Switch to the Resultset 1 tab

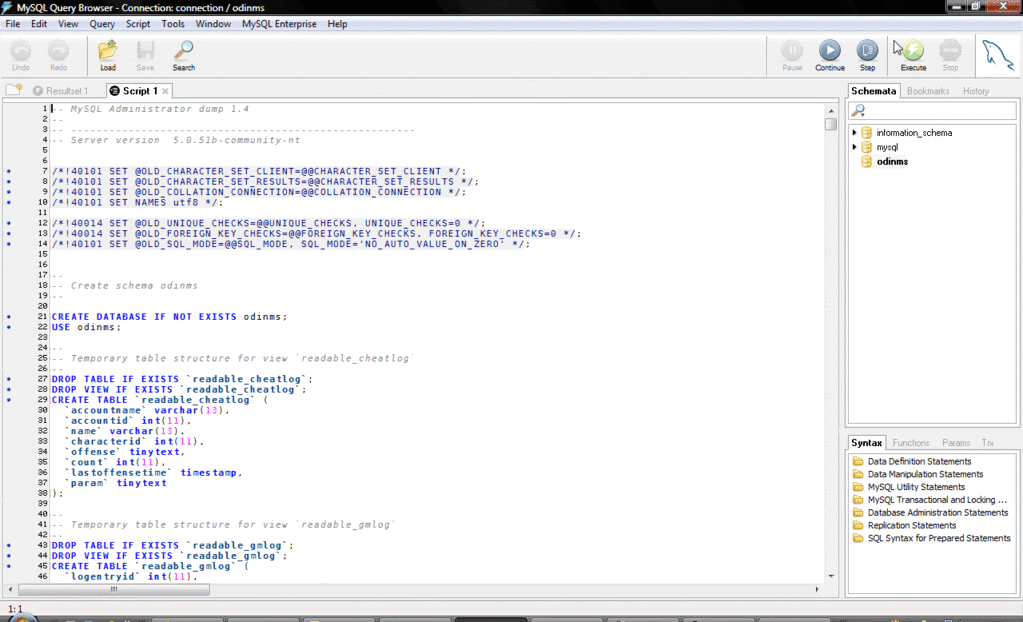[60, 91]
